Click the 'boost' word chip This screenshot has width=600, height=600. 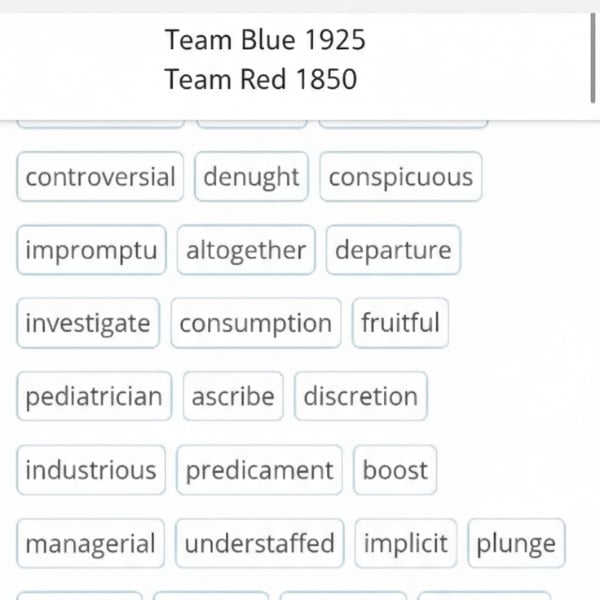(x=395, y=470)
